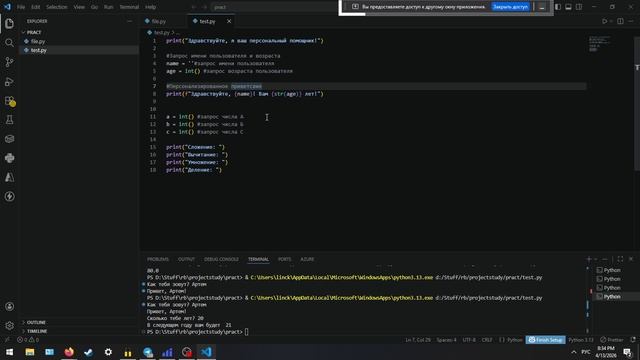Open the Source Control view
The width and height of the screenshot is (640, 360).
point(9,62)
